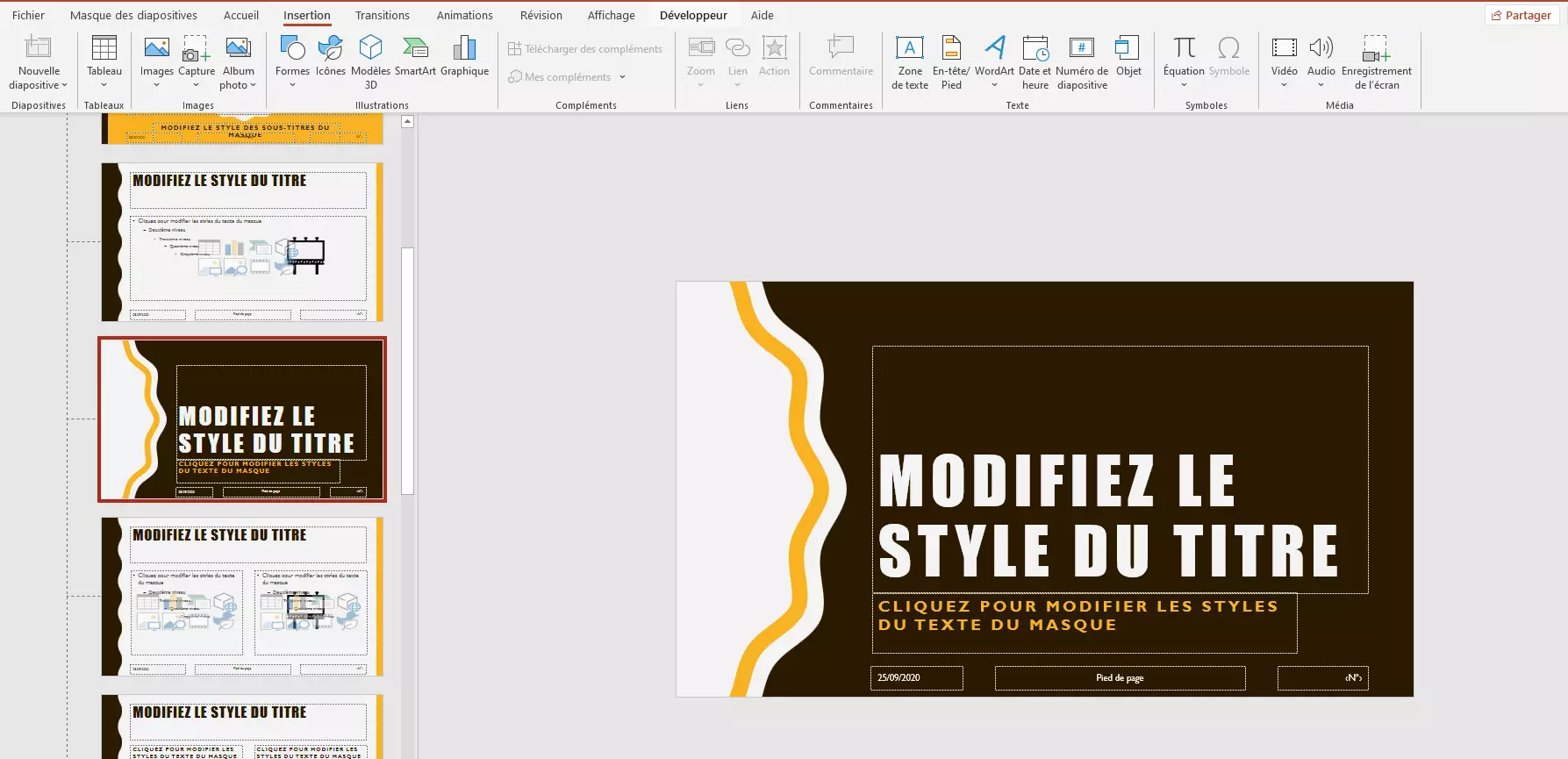Image resolution: width=1568 pixels, height=759 pixels.
Task: Switch to the Accueil tab
Action: click(x=241, y=15)
